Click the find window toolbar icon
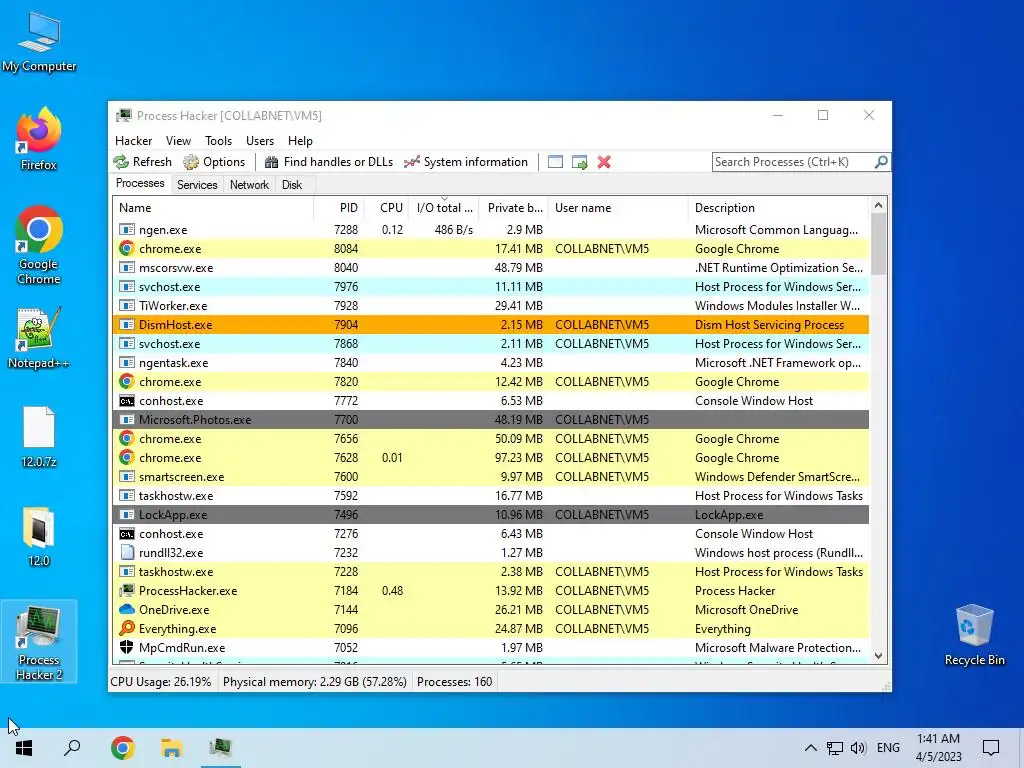 tap(555, 162)
